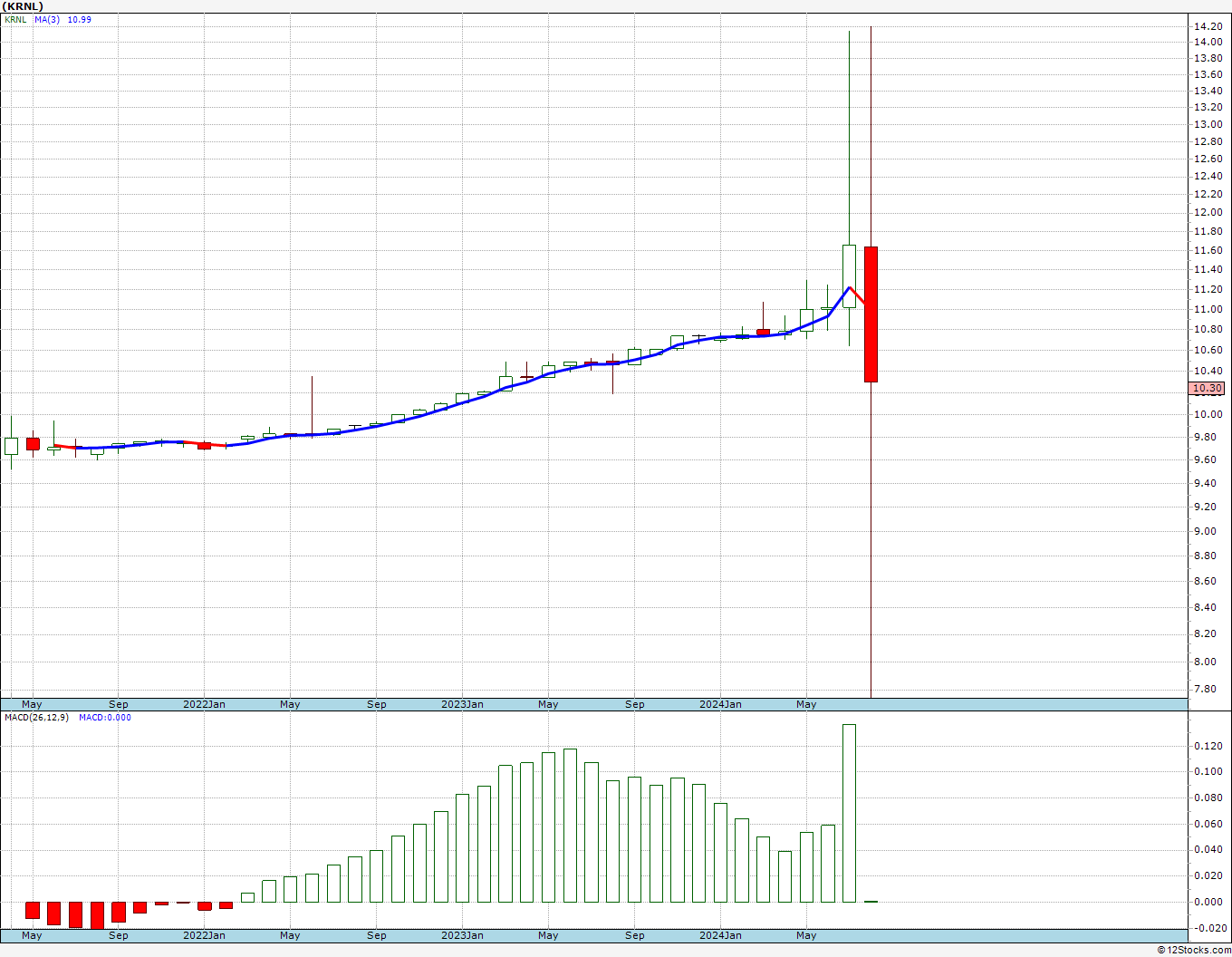Select the tallest green MACD histogram bar

(849, 813)
